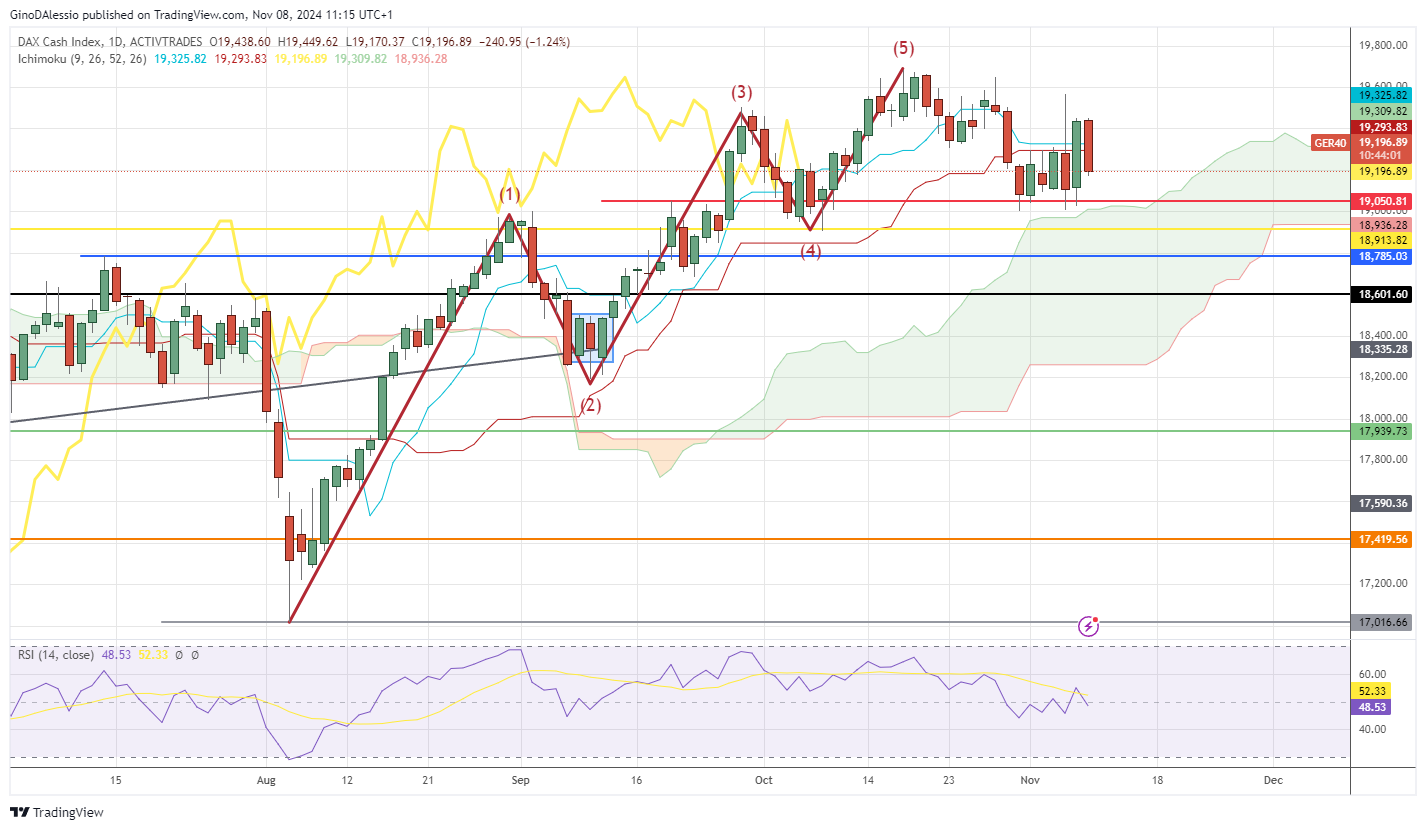Click the GER40 symbol tag
The image size is (1426, 830).
1329,143
